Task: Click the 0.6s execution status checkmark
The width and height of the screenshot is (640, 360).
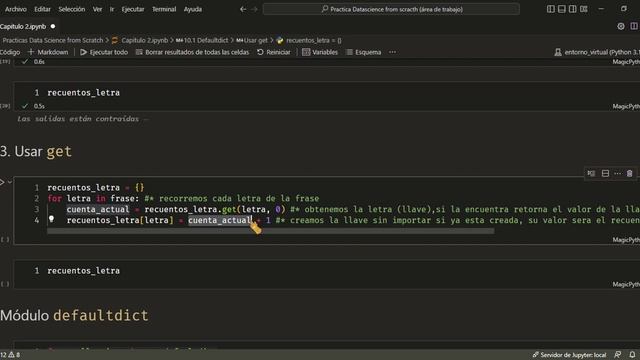Action: [25, 62]
